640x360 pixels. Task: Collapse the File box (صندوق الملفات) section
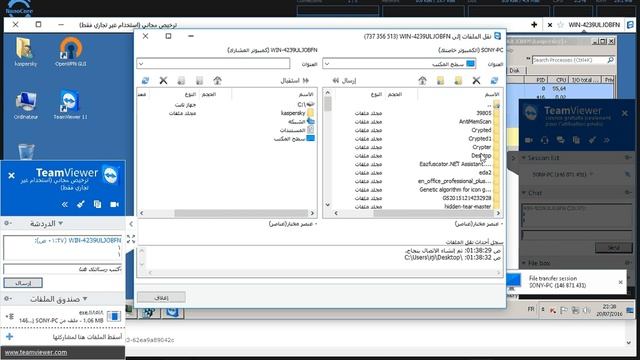pos(85,299)
